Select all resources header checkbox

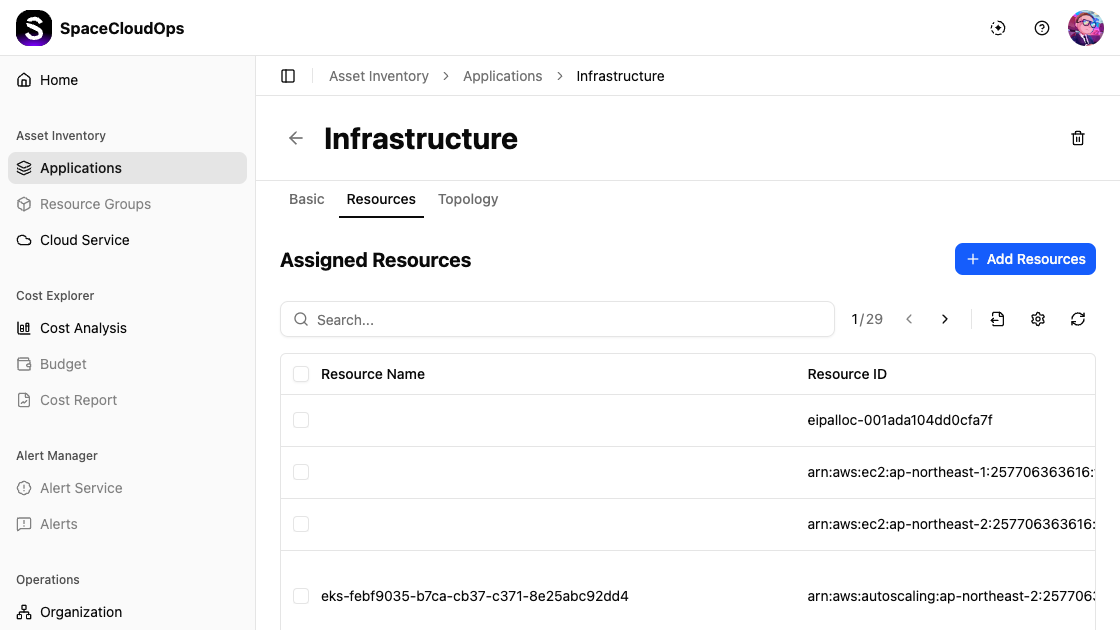[301, 374]
